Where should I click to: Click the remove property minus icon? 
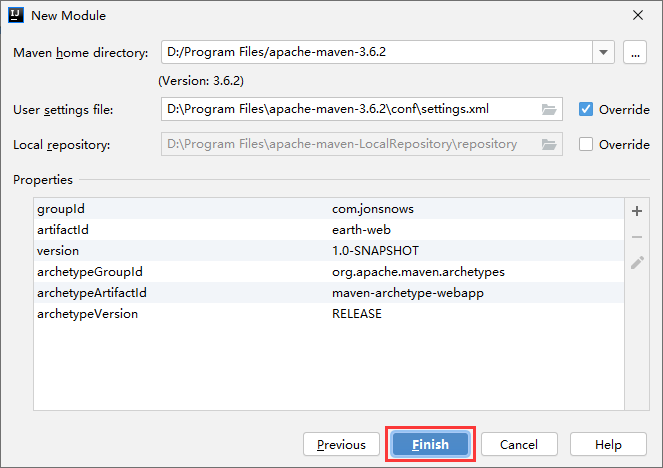pos(637,237)
